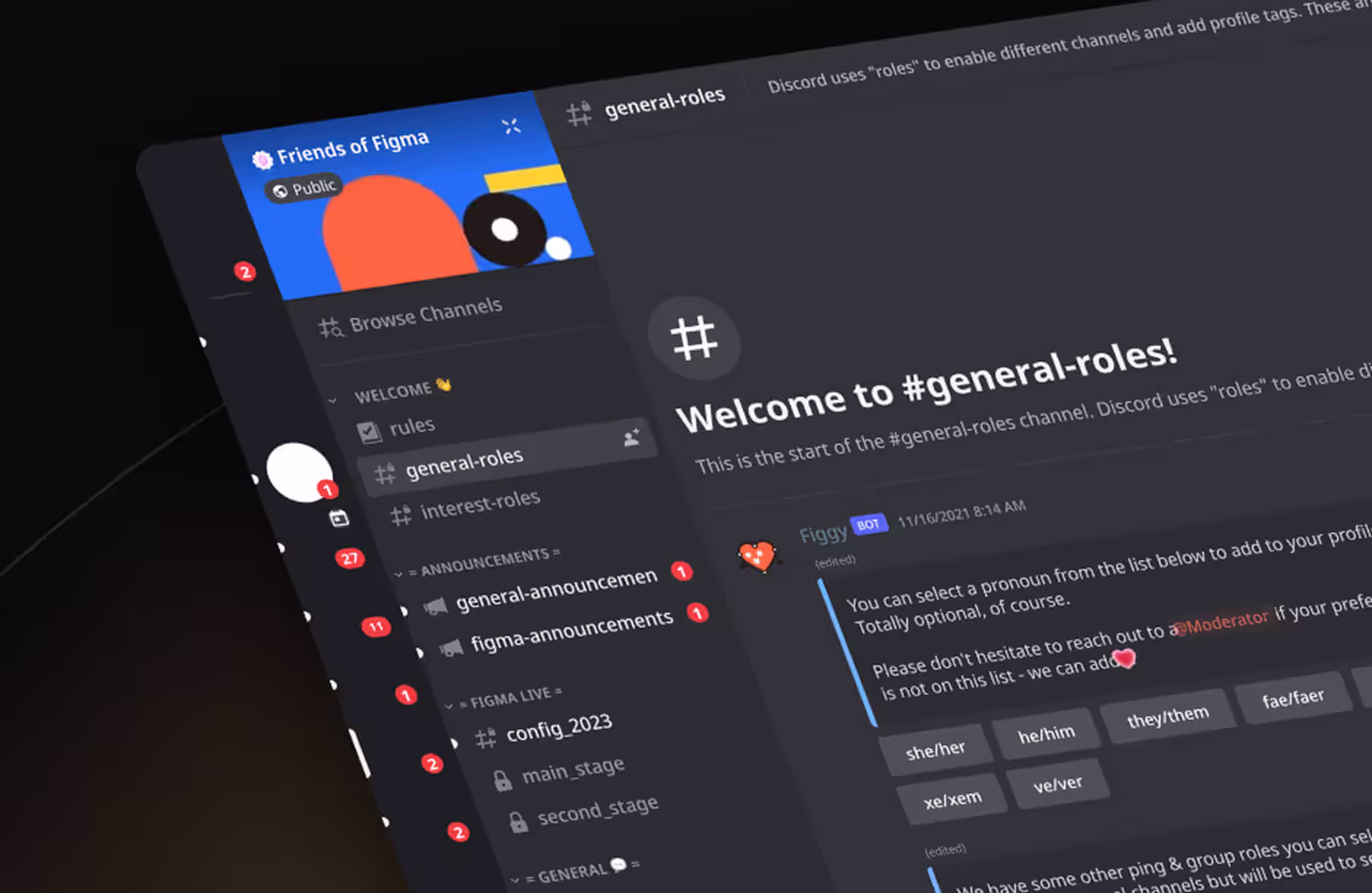Collapse the GENERAL category chevron
Viewport: 1372px width, 893px height.
[514, 881]
